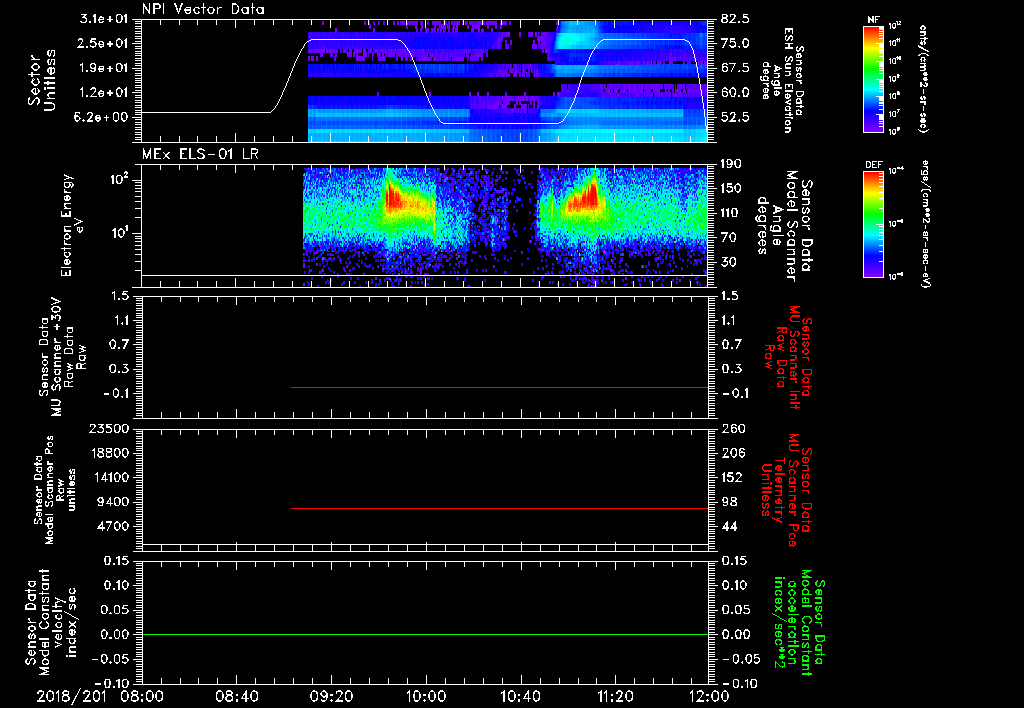Click the 152 telemetry tick label
1024x708 pixels.
click(x=732, y=477)
